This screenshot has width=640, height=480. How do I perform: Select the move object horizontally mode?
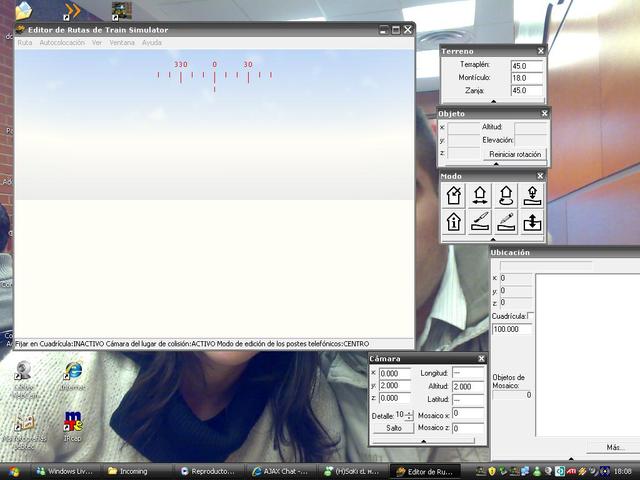pyautogui.click(x=480, y=196)
